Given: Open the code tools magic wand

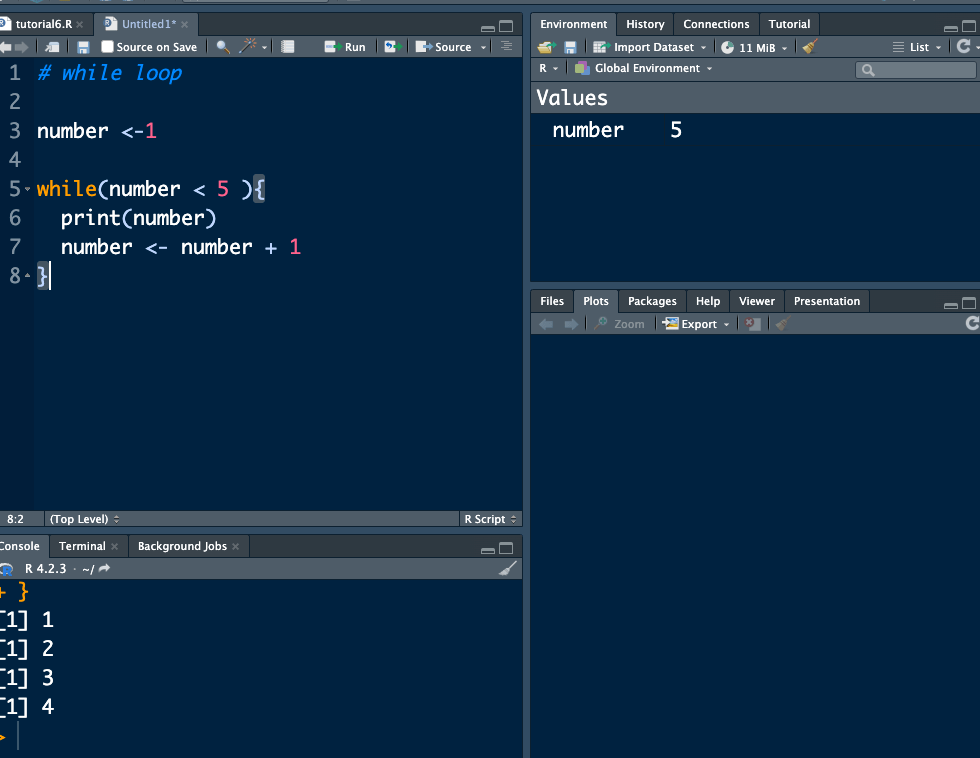Looking at the screenshot, I should (249, 47).
